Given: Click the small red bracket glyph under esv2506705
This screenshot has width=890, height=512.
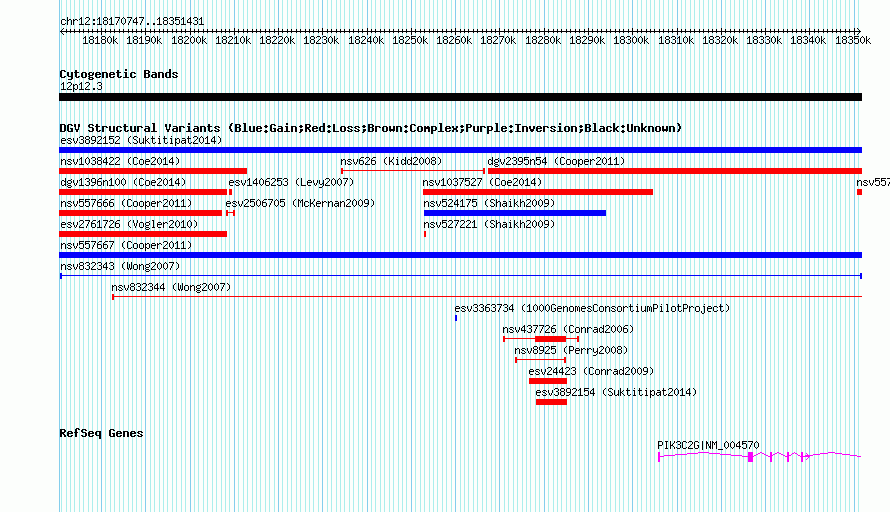Looking at the screenshot, I should [x=230, y=213].
